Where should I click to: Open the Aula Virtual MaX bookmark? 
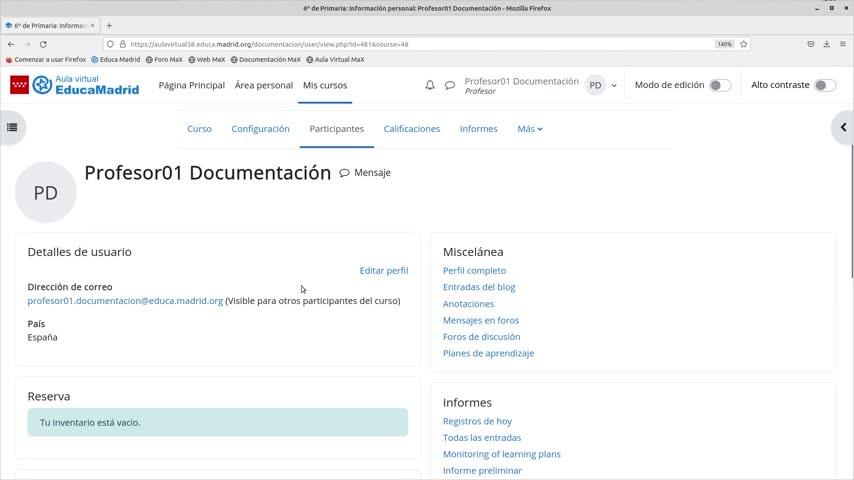coord(335,59)
